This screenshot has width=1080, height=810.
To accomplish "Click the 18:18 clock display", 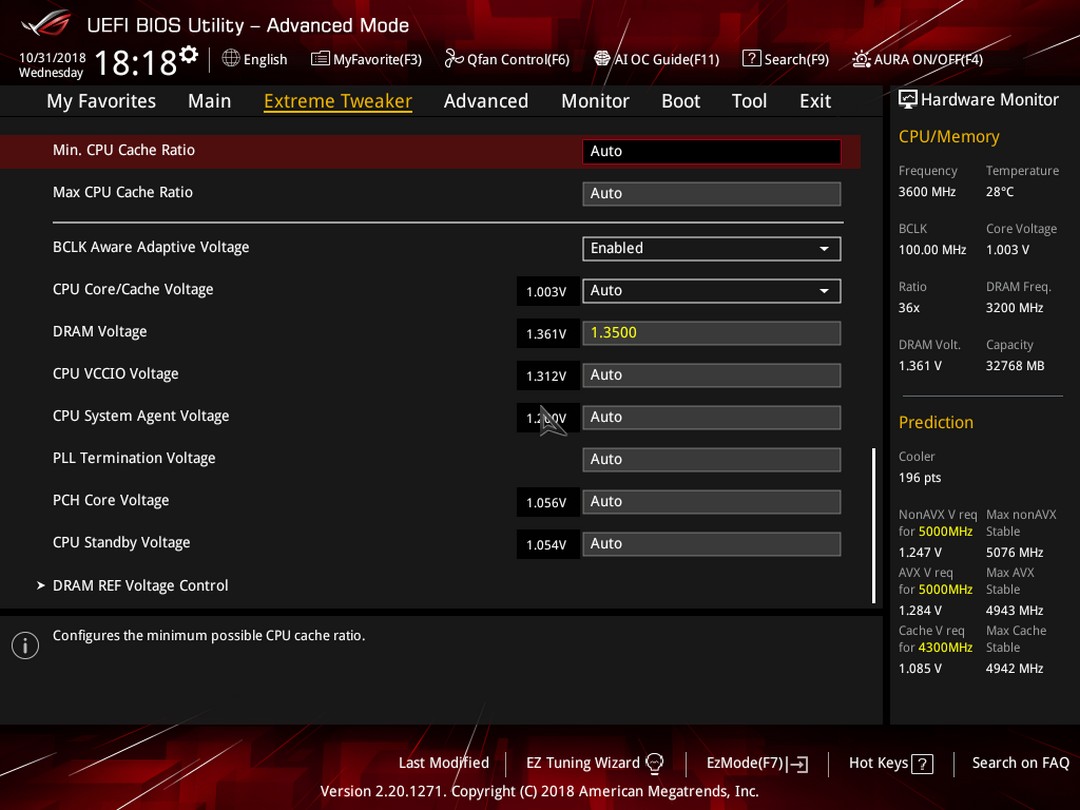I will pos(136,63).
